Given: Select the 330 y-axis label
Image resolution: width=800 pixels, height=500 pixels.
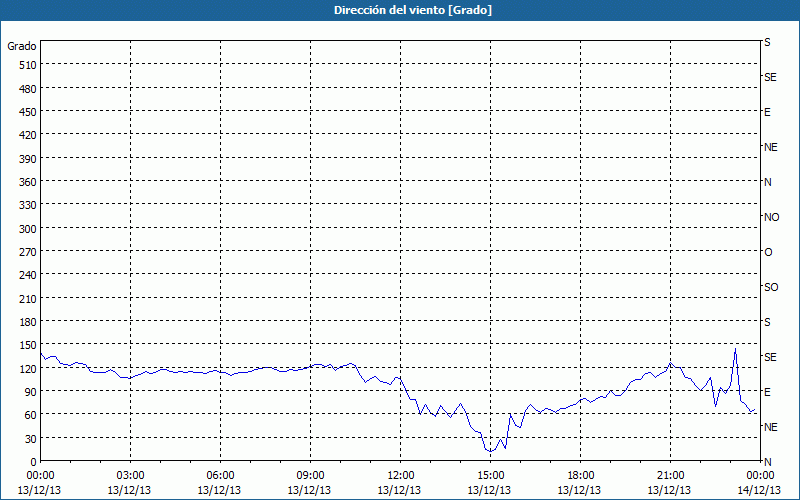Looking at the screenshot, I should [x=28, y=205].
